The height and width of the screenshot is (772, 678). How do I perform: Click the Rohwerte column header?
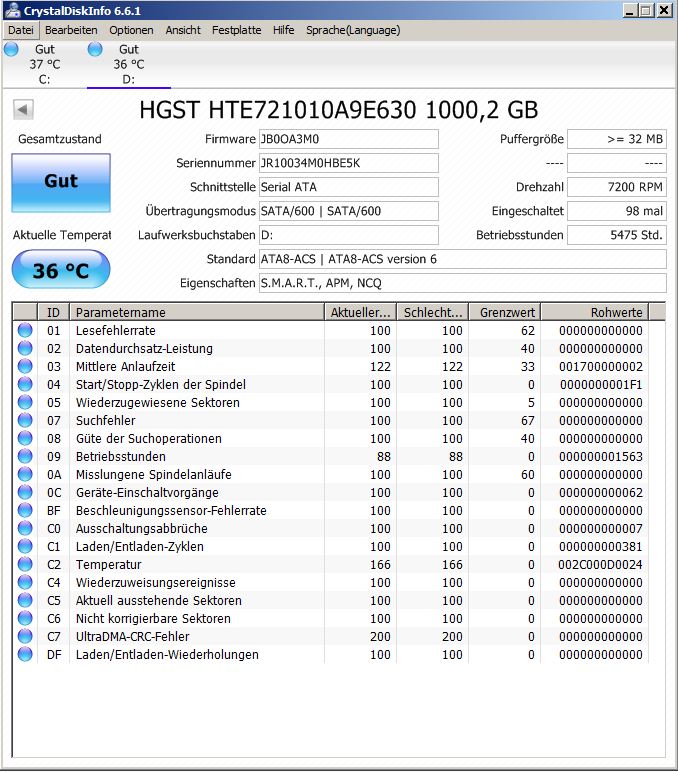pyautogui.click(x=595, y=312)
